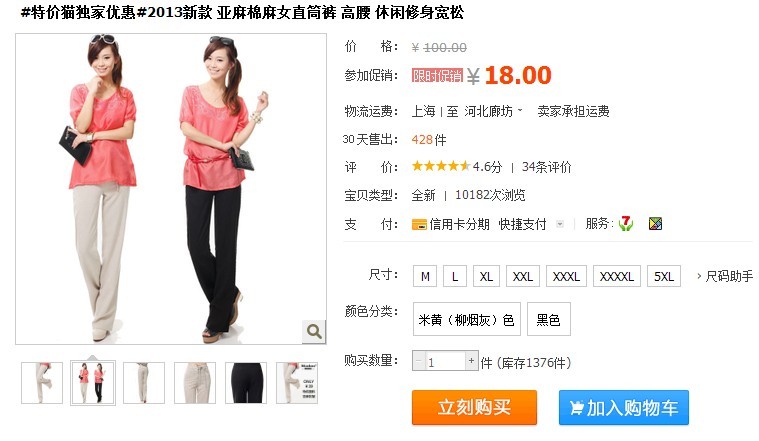The image size is (759, 441).
Task: Select size M option
Action: click(x=425, y=276)
